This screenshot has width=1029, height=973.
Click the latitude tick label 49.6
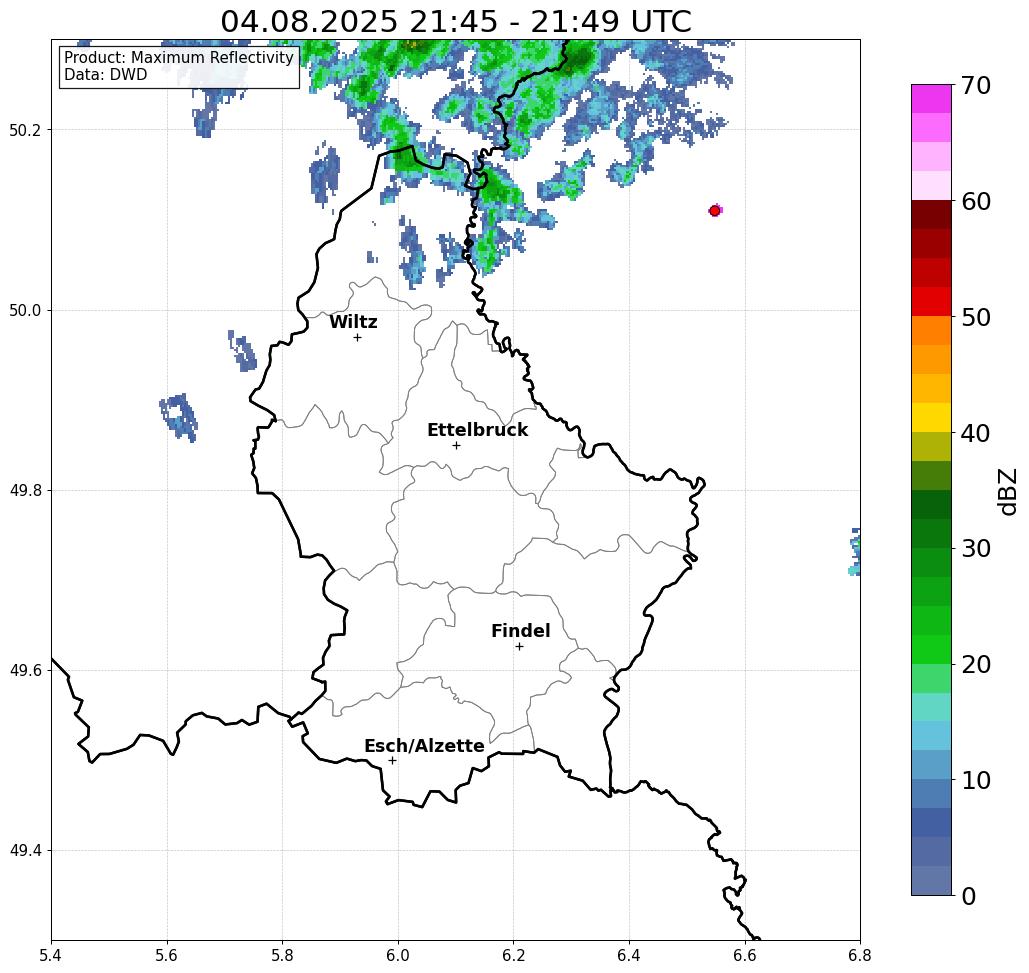[x=25, y=671]
